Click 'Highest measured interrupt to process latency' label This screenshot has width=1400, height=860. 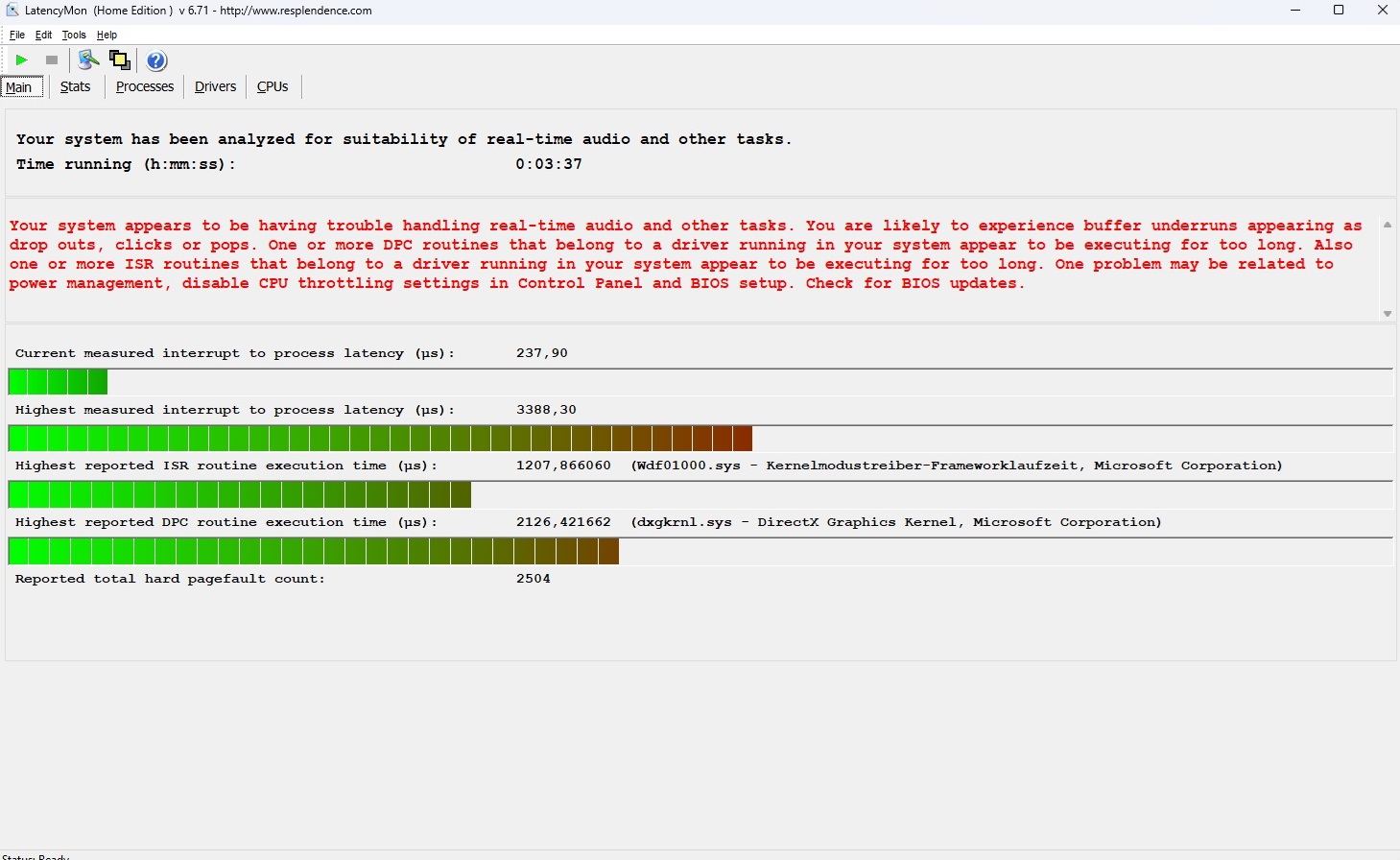(235, 410)
